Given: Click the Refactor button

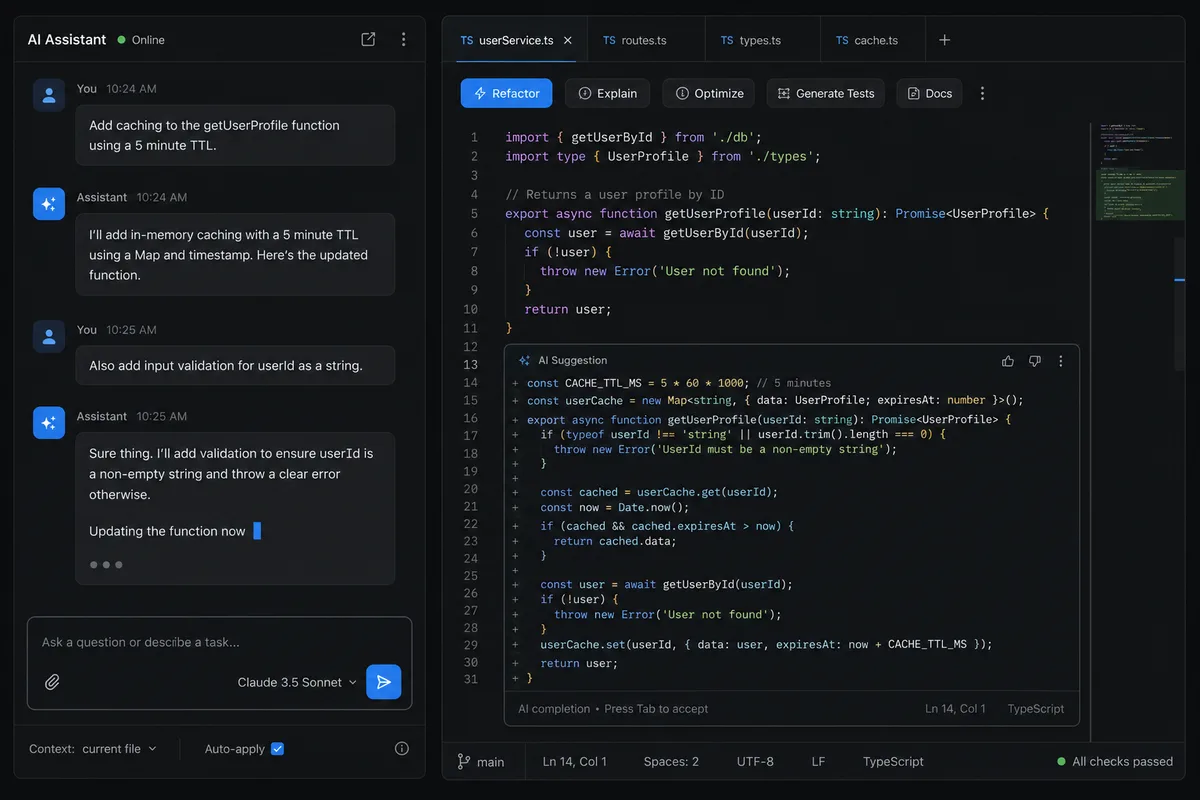Looking at the screenshot, I should click(507, 93).
